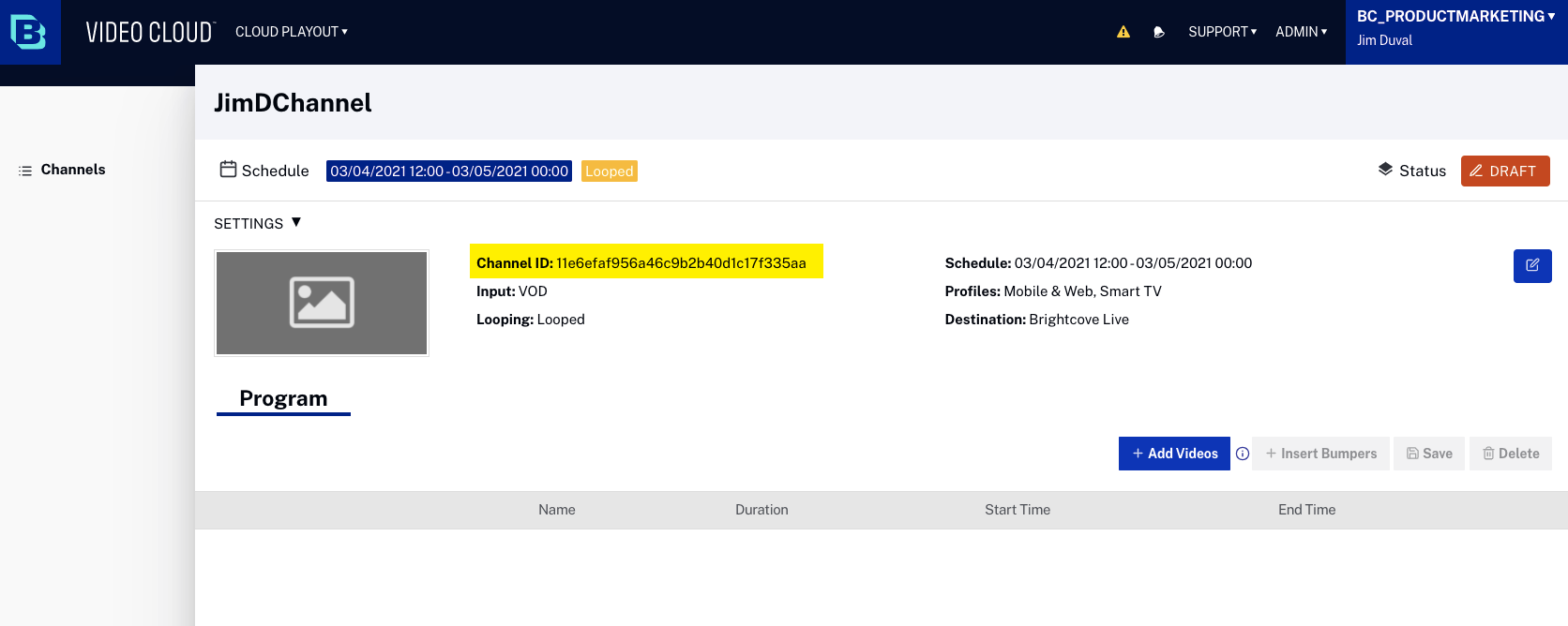Click the Channels list icon in sidebar
The image size is (1568, 626).
pyautogui.click(x=25, y=171)
